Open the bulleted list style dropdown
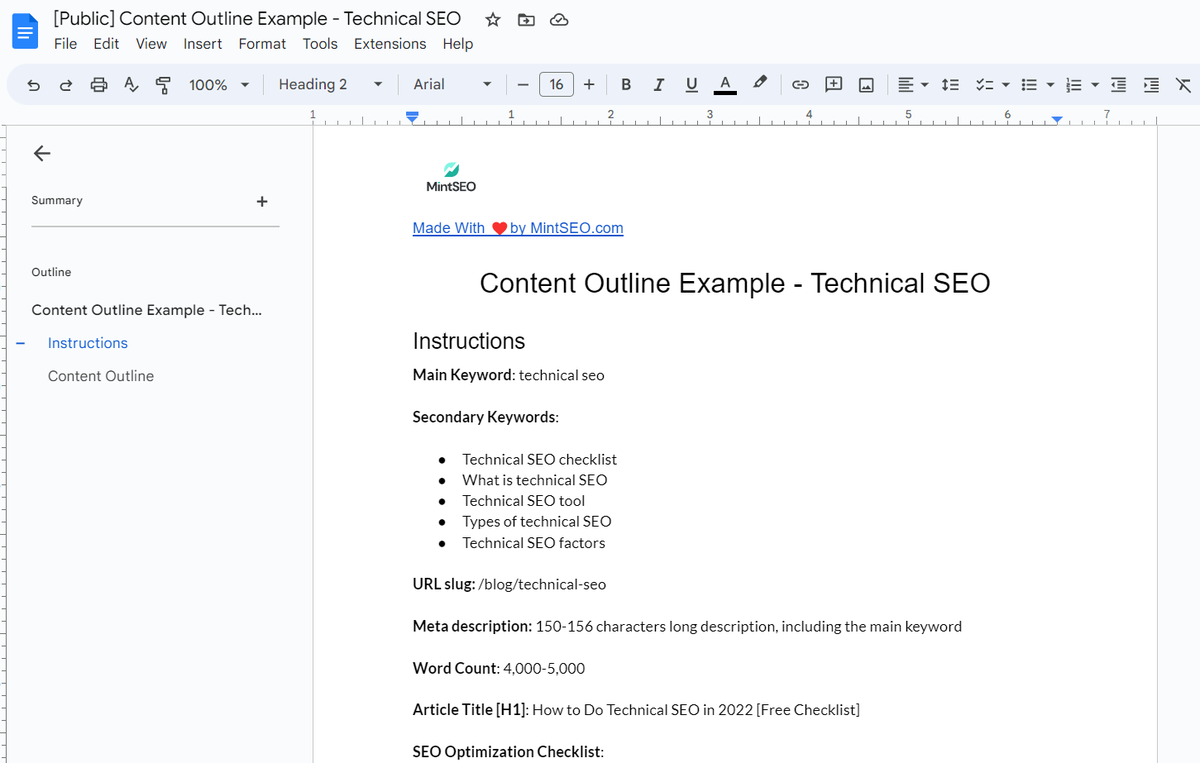 click(x=1050, y=85)
